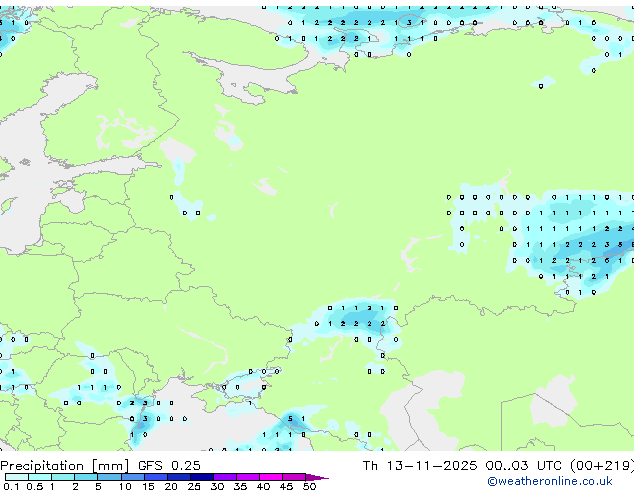Click the 'GFS 0.25' model label
Screen dimensions: 634x490
(169, 466)
